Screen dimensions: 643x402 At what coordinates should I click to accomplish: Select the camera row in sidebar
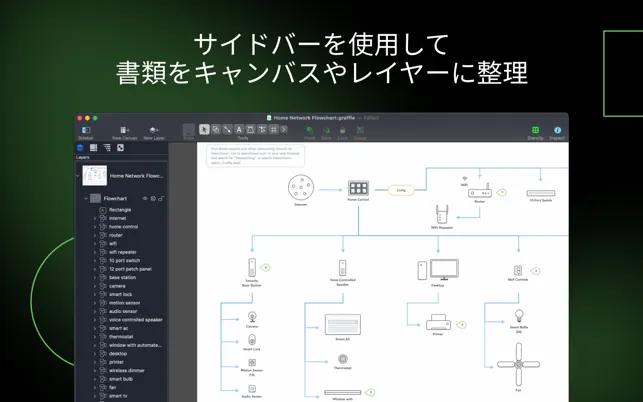tap(121, 286)
